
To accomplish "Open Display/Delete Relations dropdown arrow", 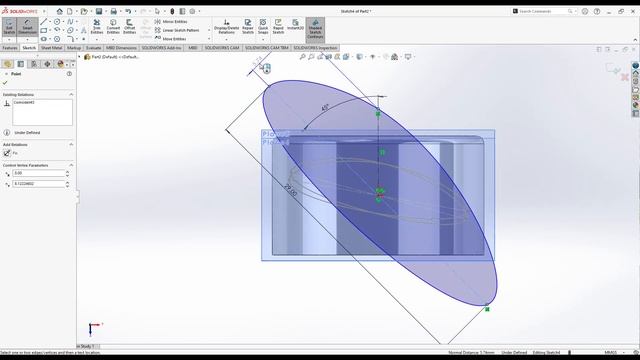I will pos(227,40).
